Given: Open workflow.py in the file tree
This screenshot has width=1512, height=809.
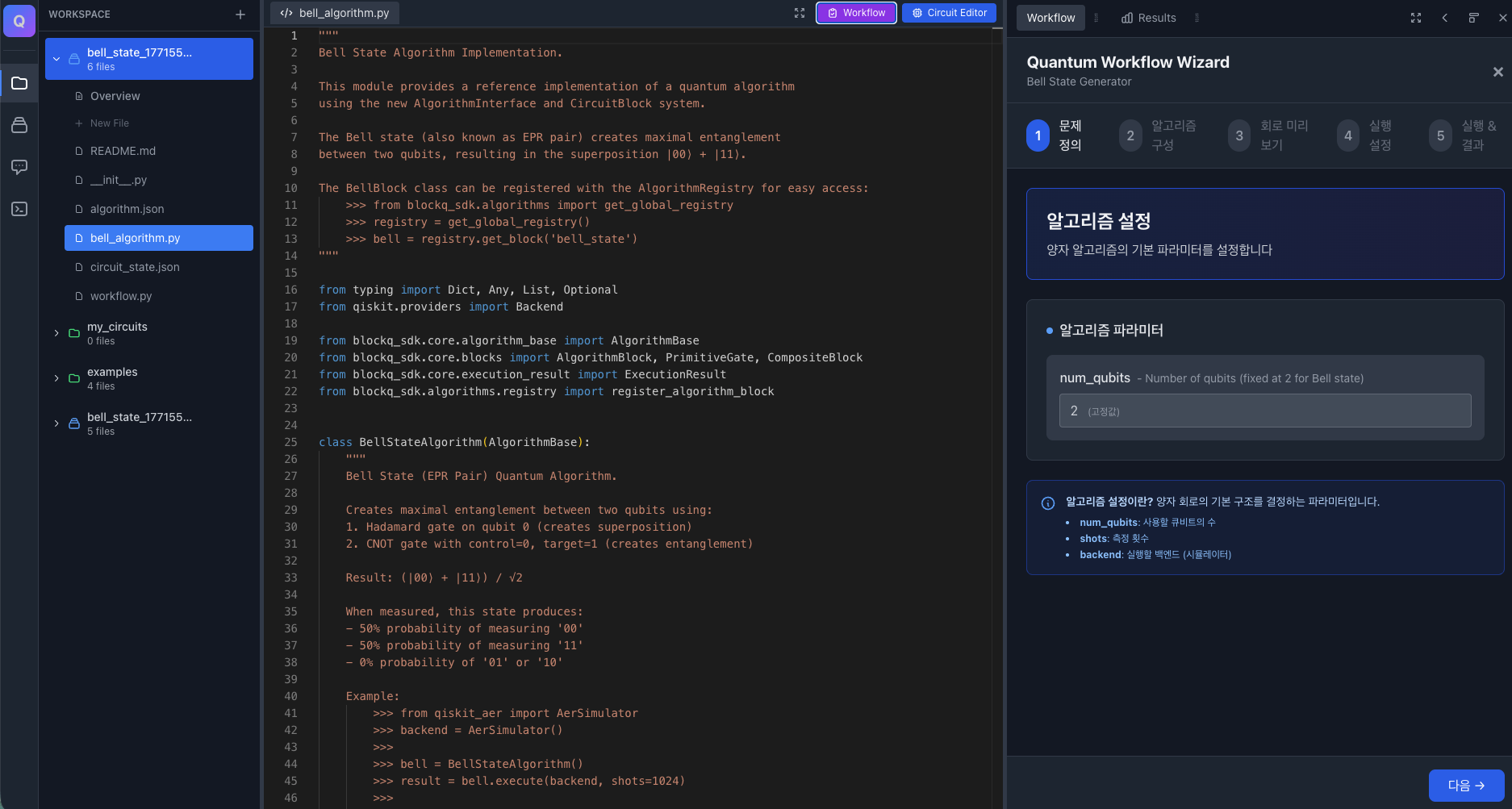Looking at the screenshot, I should [x=121, y=296].
